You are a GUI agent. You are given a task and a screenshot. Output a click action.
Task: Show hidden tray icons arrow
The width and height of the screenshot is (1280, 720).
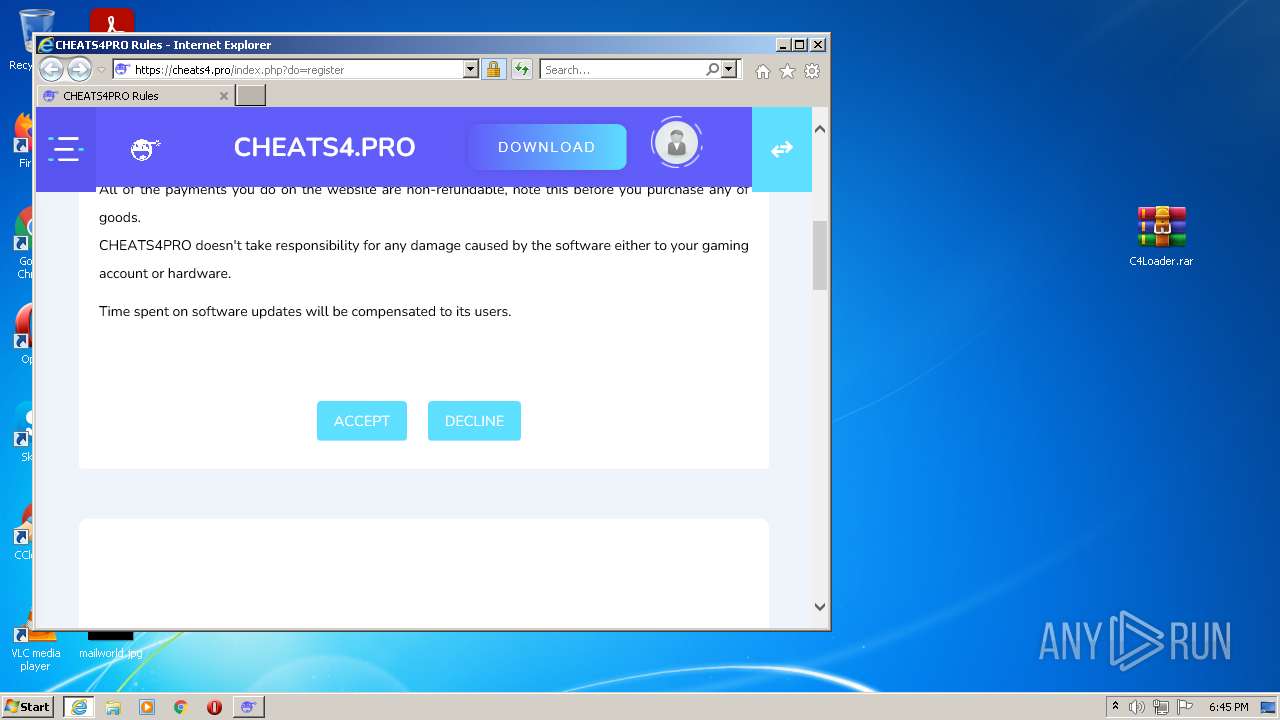1115,707
